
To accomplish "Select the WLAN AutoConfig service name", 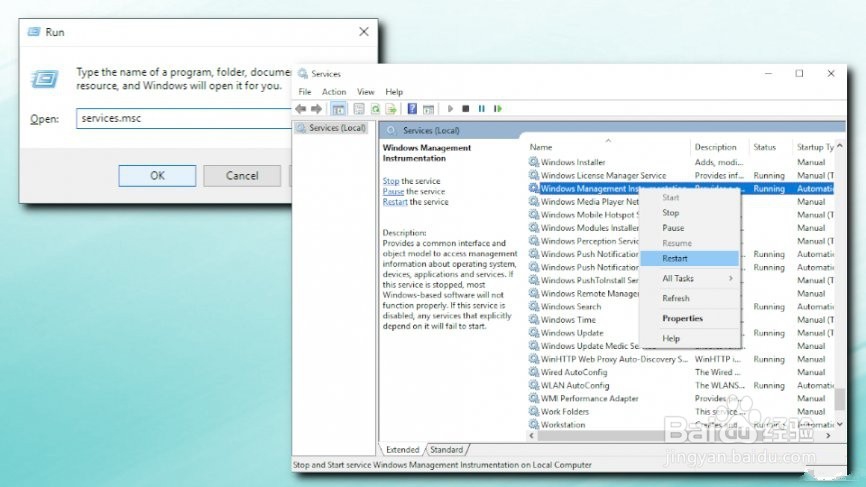I will [575, 385].
